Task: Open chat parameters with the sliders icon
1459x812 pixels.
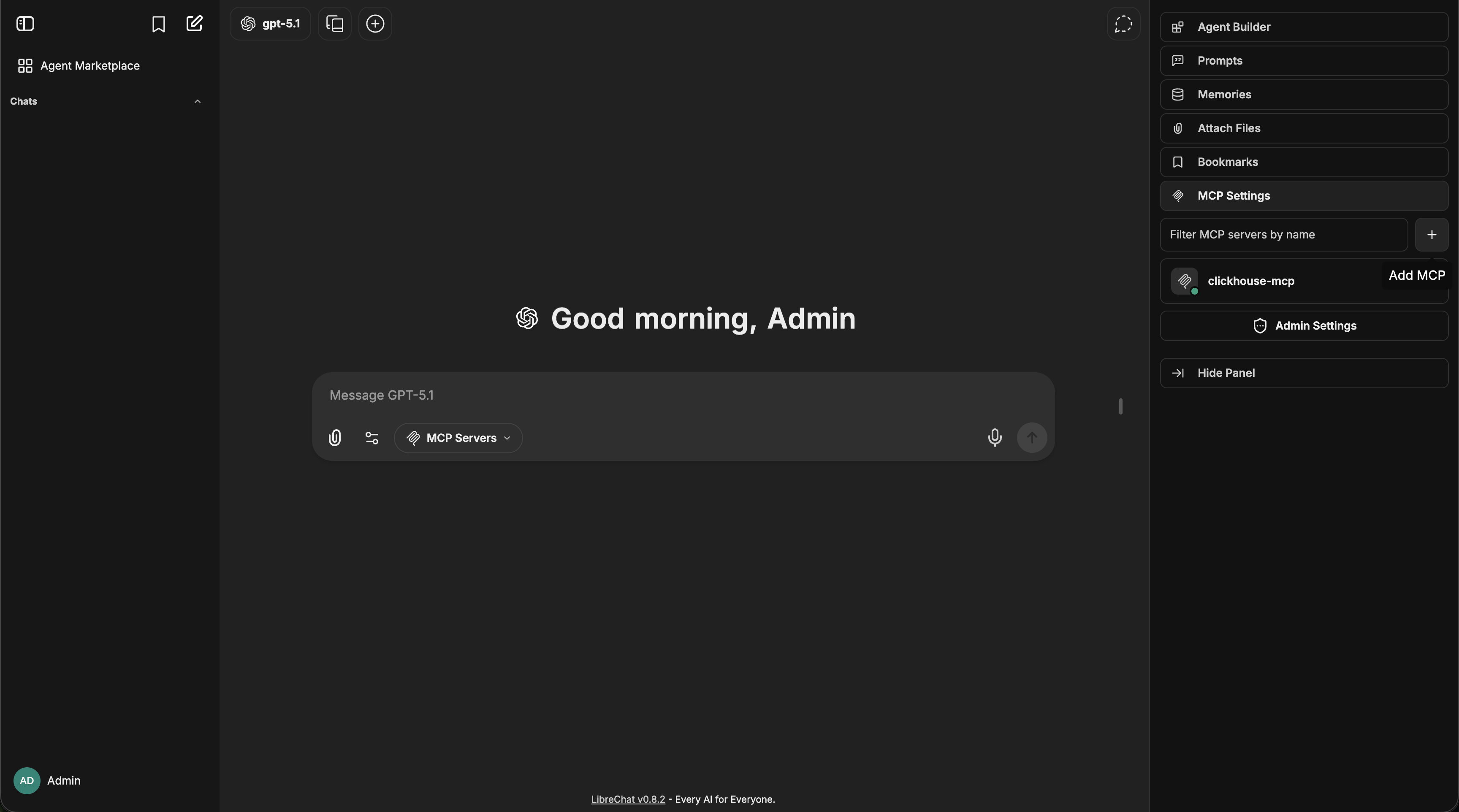Action: tap(372, 438)
